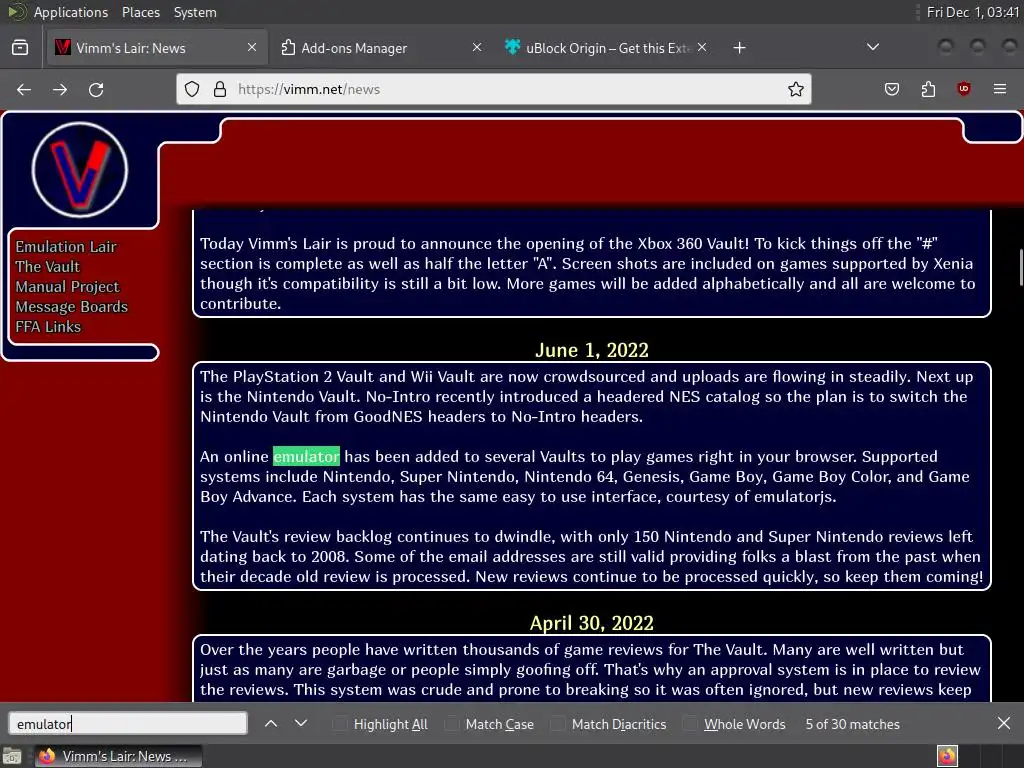Open the Applications menu
Screen dimensions: 1024x768
pos(71,12)
